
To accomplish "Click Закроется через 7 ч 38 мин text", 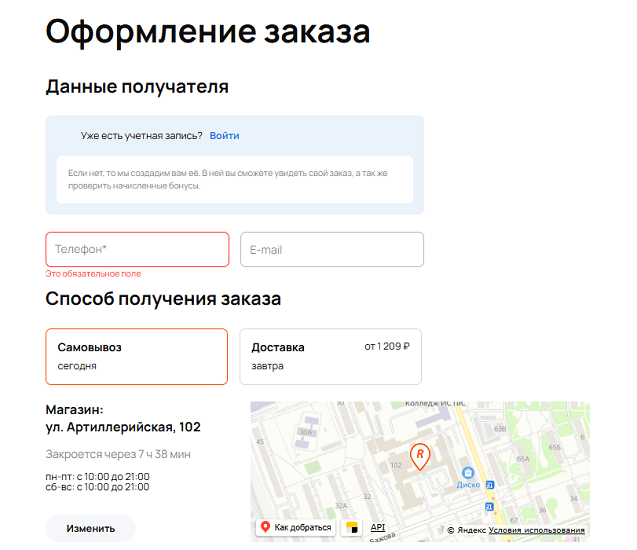I will pyautogui.click(x=118, y=454).
